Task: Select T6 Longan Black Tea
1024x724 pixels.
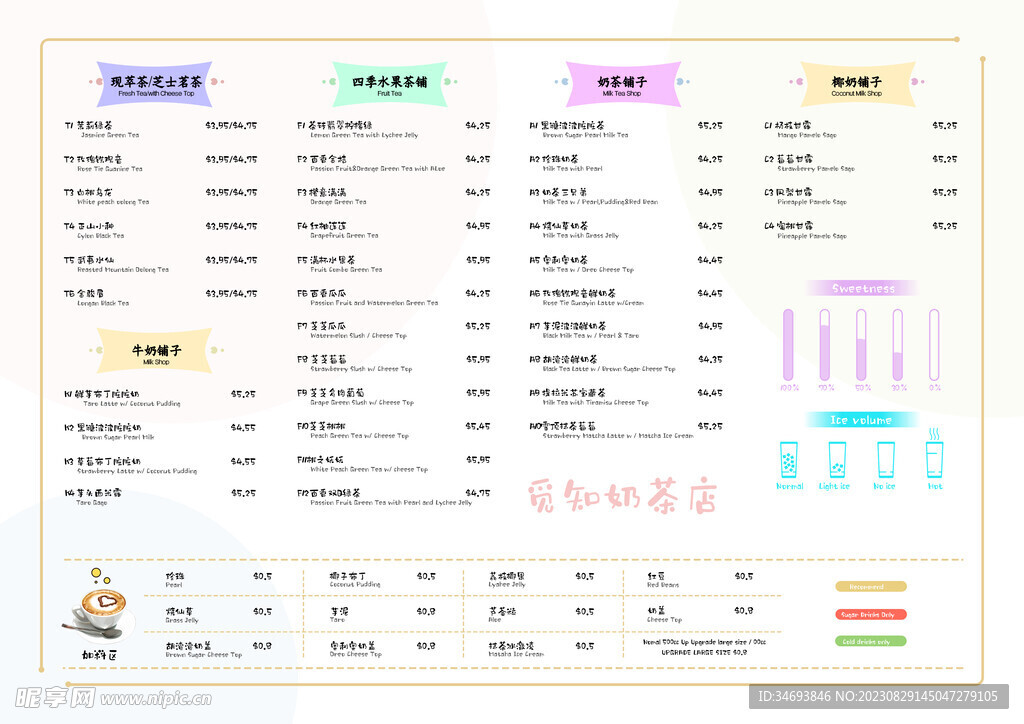Action: [160, 298]
